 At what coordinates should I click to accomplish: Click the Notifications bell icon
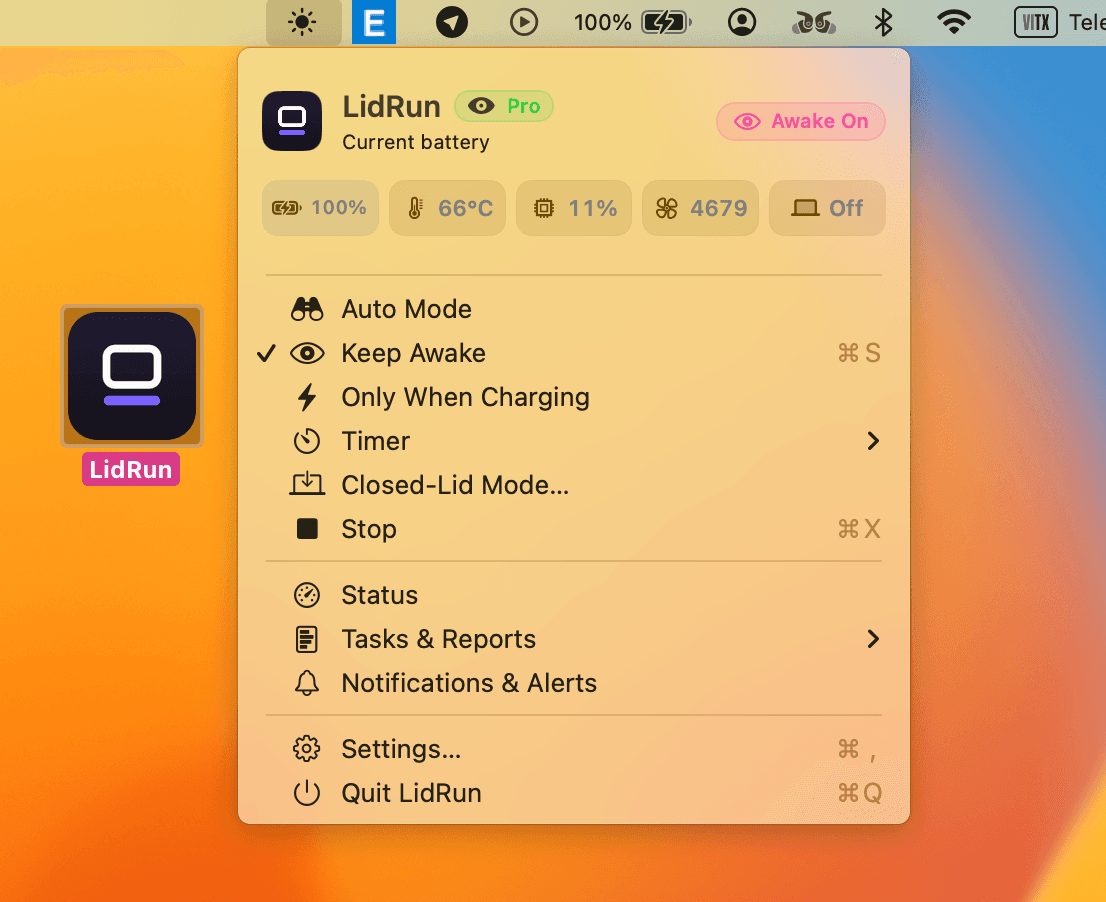click(x=307, y=683)
